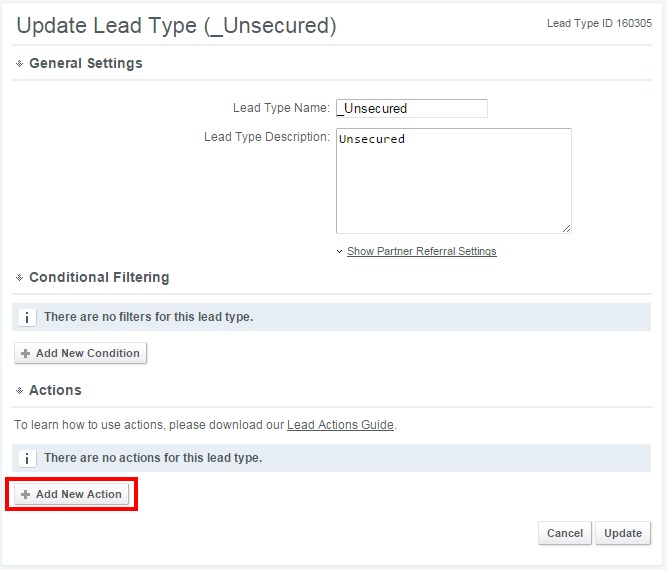667x570 pixels.
Task: Open the Lead Actions Guide link
Action: point(340,425)
